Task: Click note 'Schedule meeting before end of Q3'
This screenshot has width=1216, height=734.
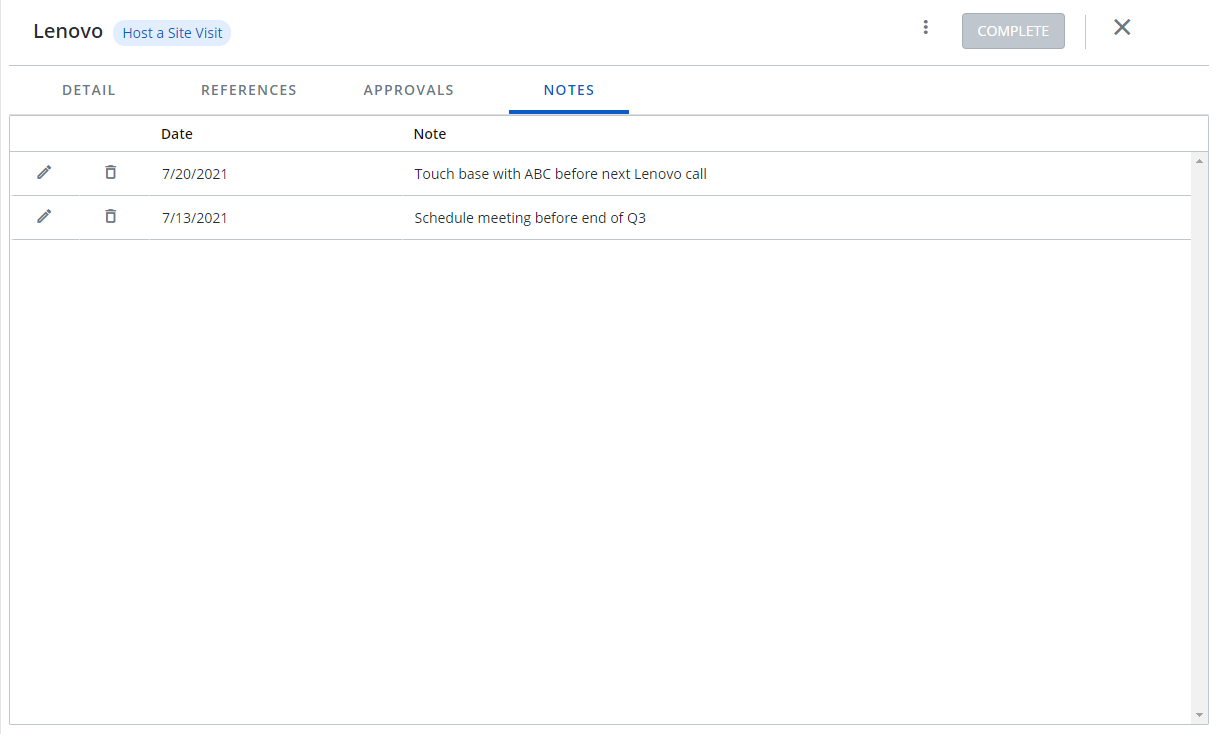Action: (x=530, y=218)
